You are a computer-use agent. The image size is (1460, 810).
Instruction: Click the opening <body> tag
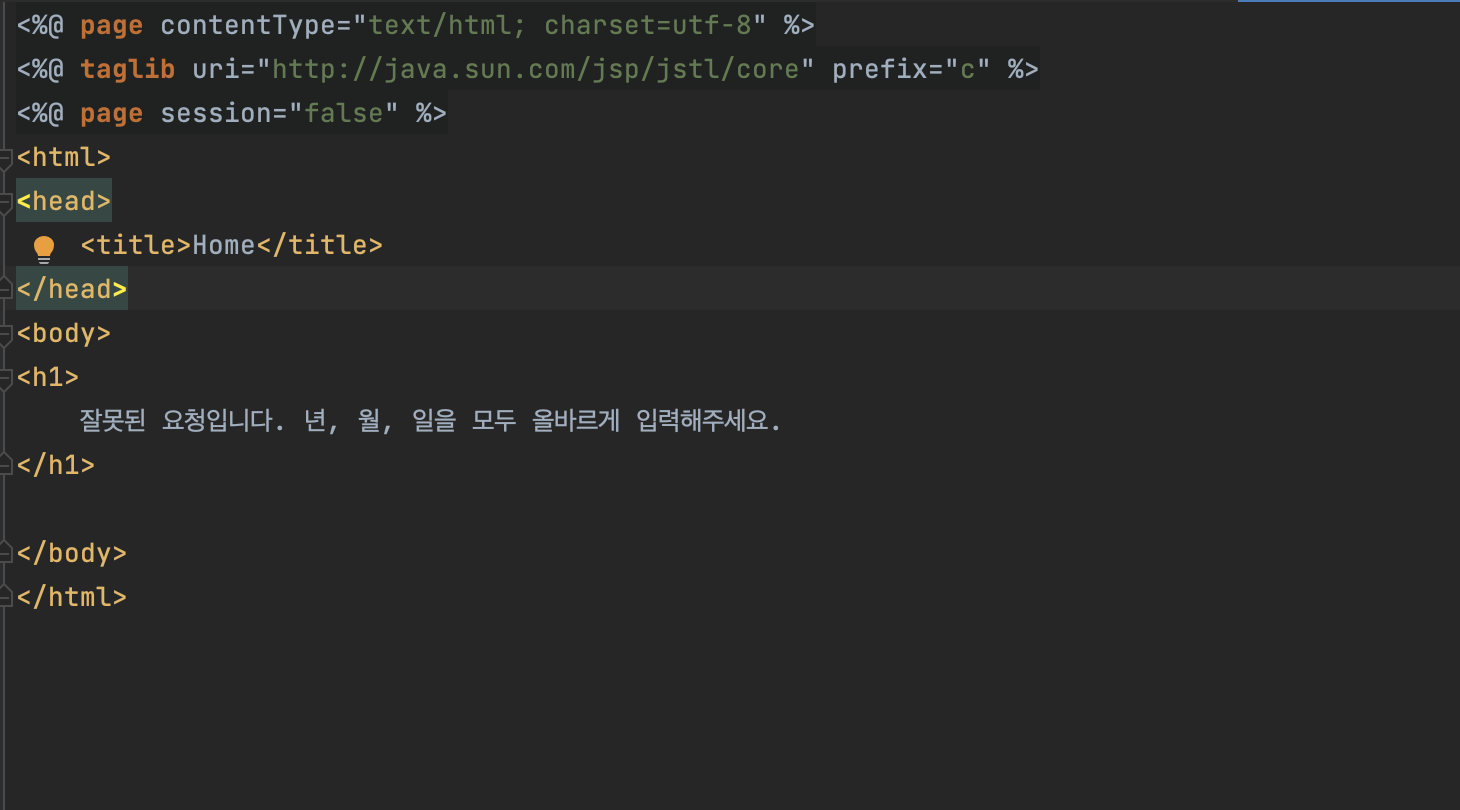pyautogui.click(x=64, y=333)
